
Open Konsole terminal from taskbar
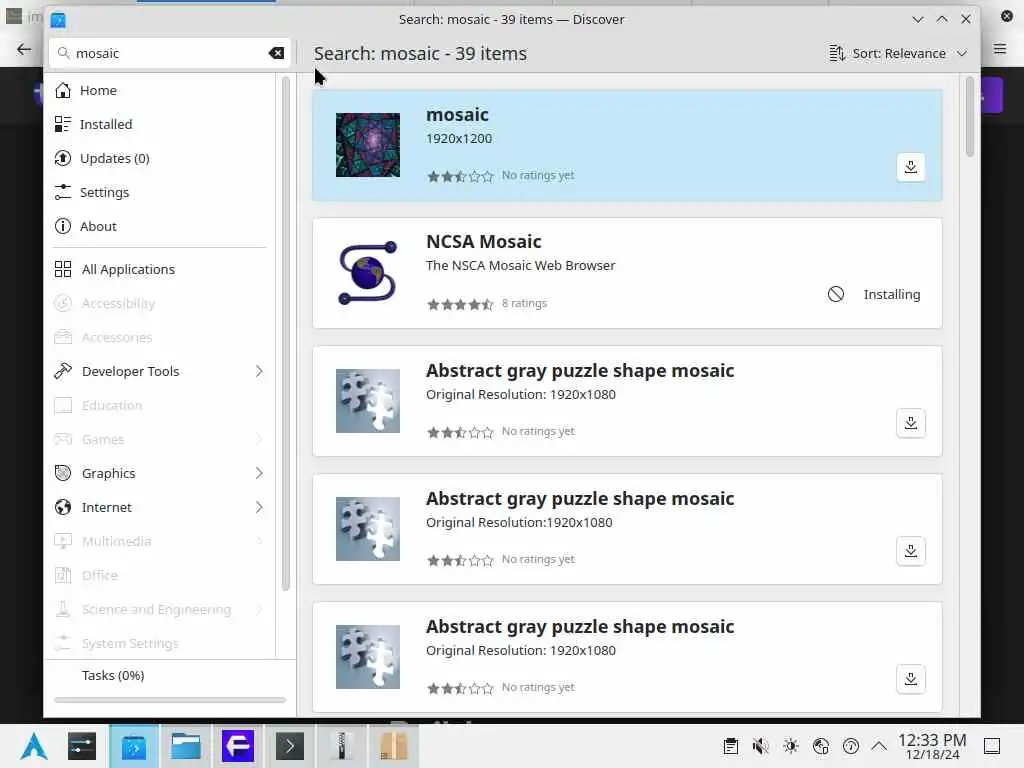[290, 746]
